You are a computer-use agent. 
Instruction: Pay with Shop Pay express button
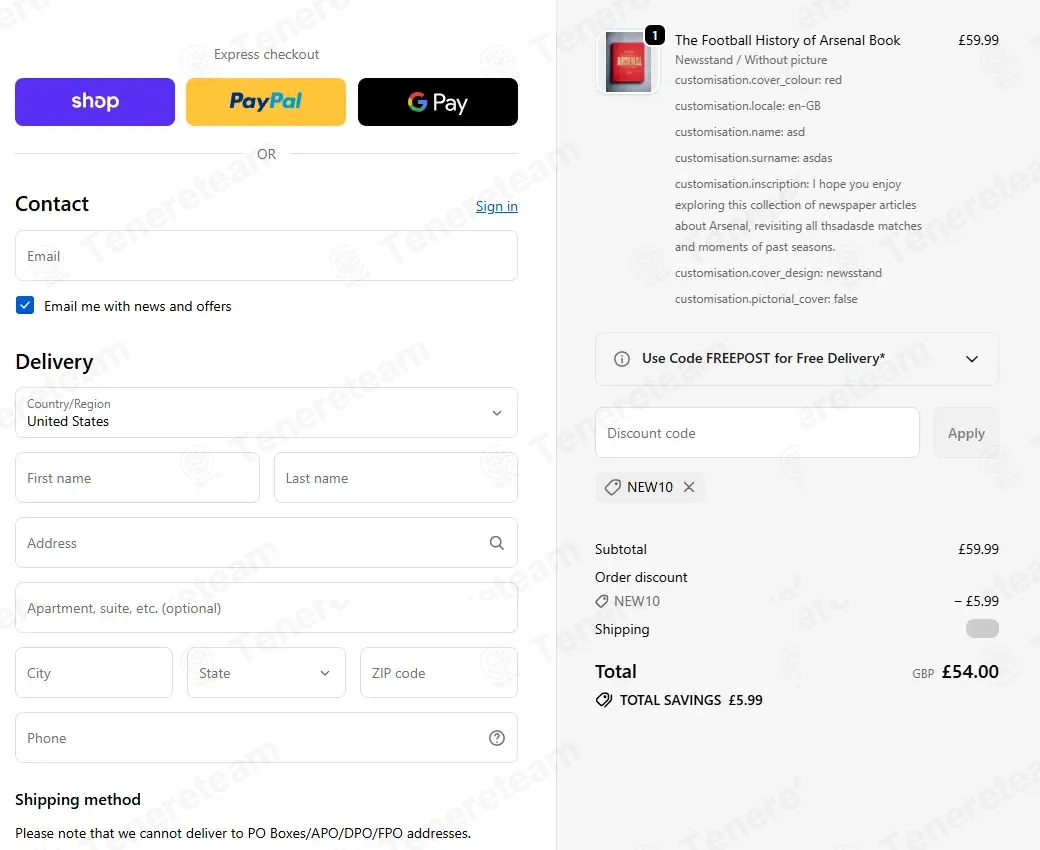(x=95, y=101)
